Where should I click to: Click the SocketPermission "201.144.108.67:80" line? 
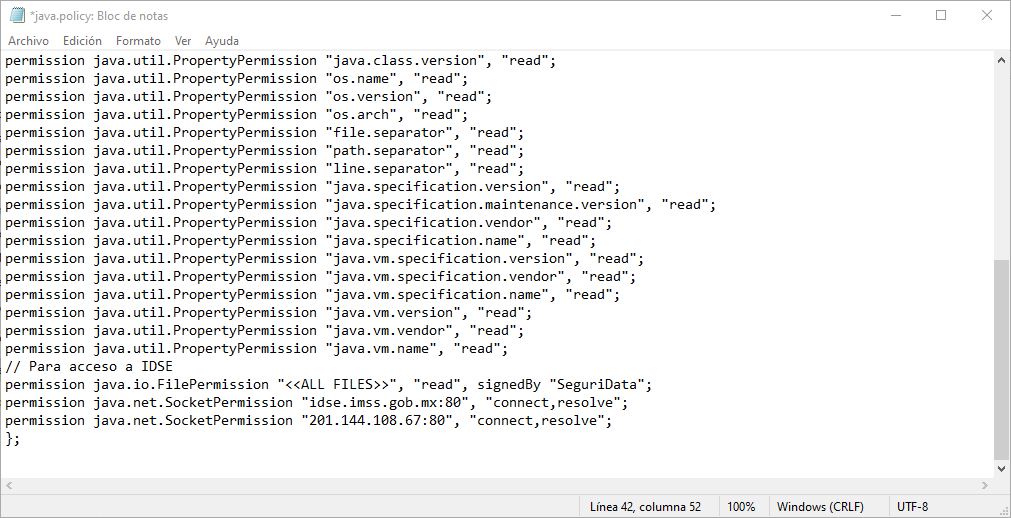coord(309,421)
